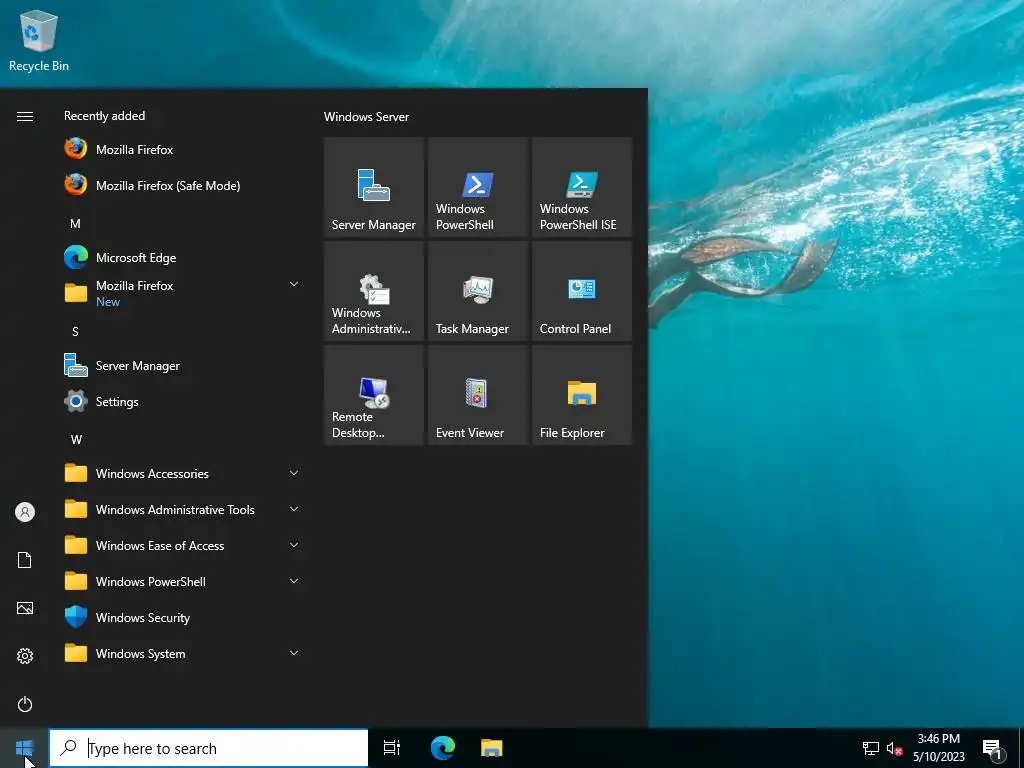Open the Recycle Bin desktop icon

tap(39, 40)
